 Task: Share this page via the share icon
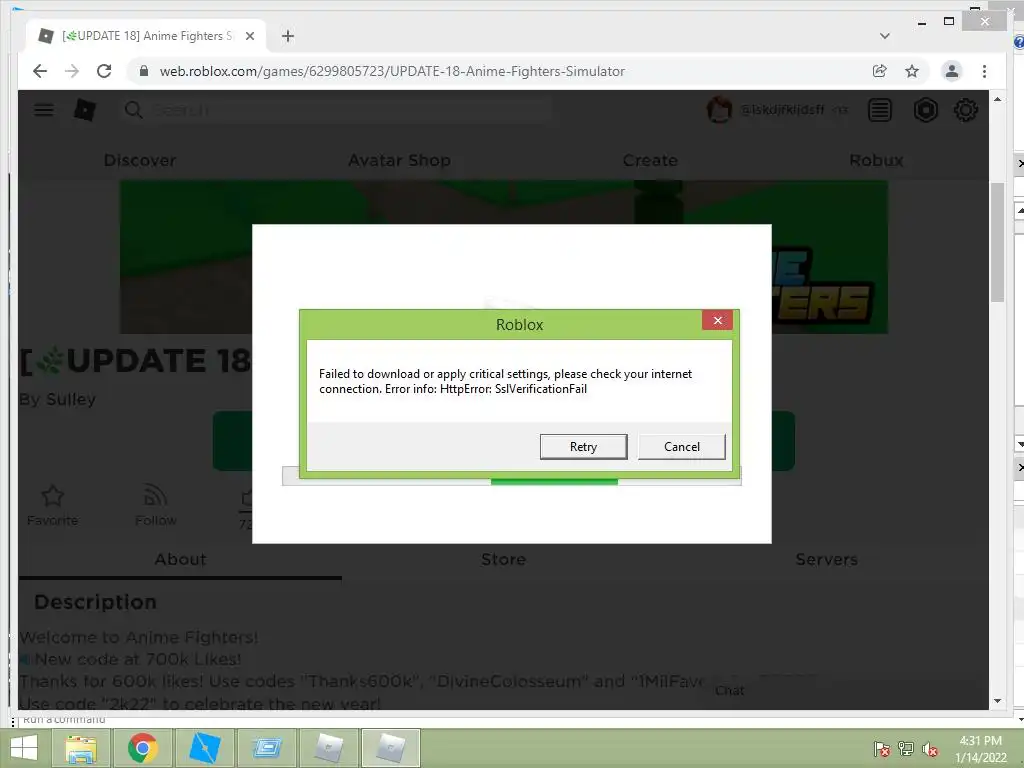(x=880, y=71)
